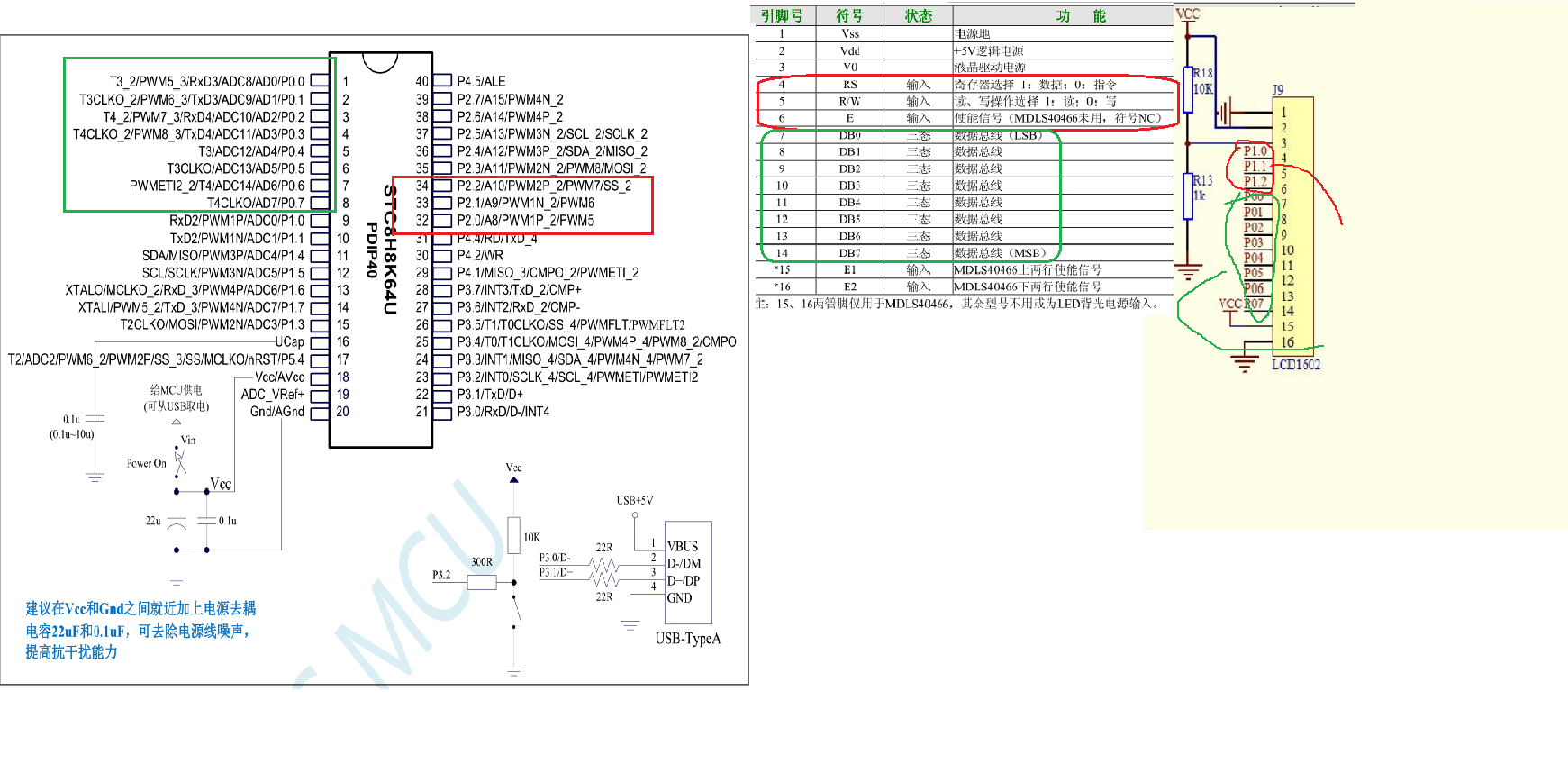Click the 'SDA/MISO/PWM3P/ADC4/P1.4' label

coord(223,255)
